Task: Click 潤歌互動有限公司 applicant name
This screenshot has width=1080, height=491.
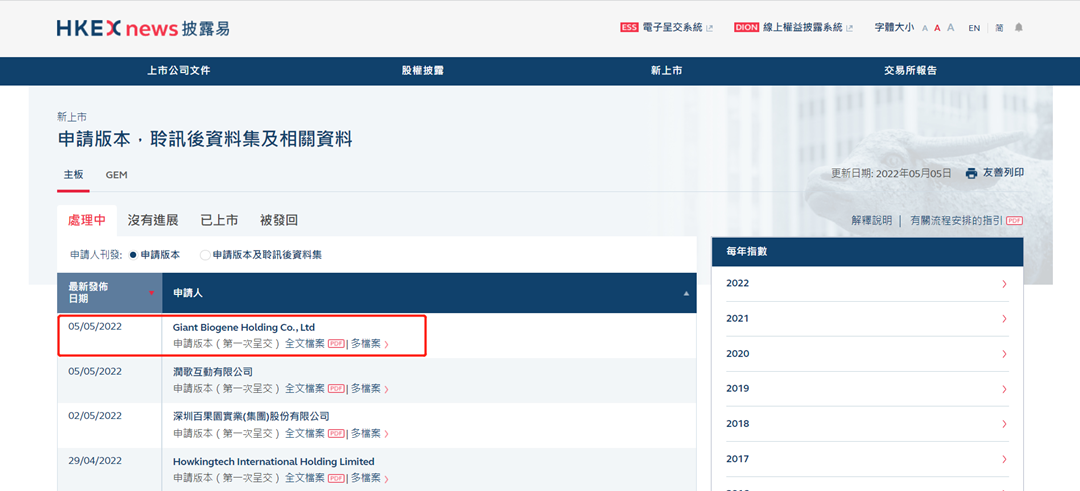Action: tap(213, 372)
